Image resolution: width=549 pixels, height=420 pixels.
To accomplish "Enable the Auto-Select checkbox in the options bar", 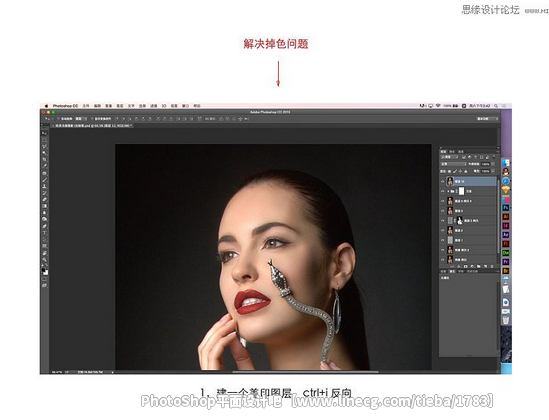I will point(58,119).
